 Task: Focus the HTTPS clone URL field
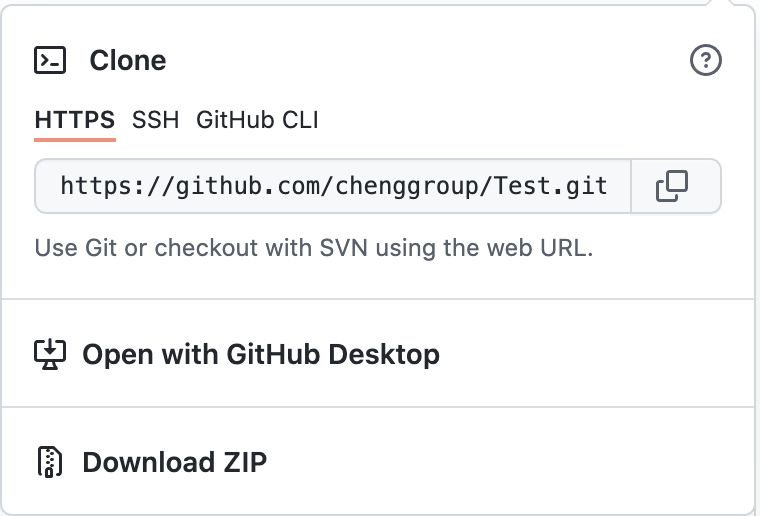click(x=333, y=186)
